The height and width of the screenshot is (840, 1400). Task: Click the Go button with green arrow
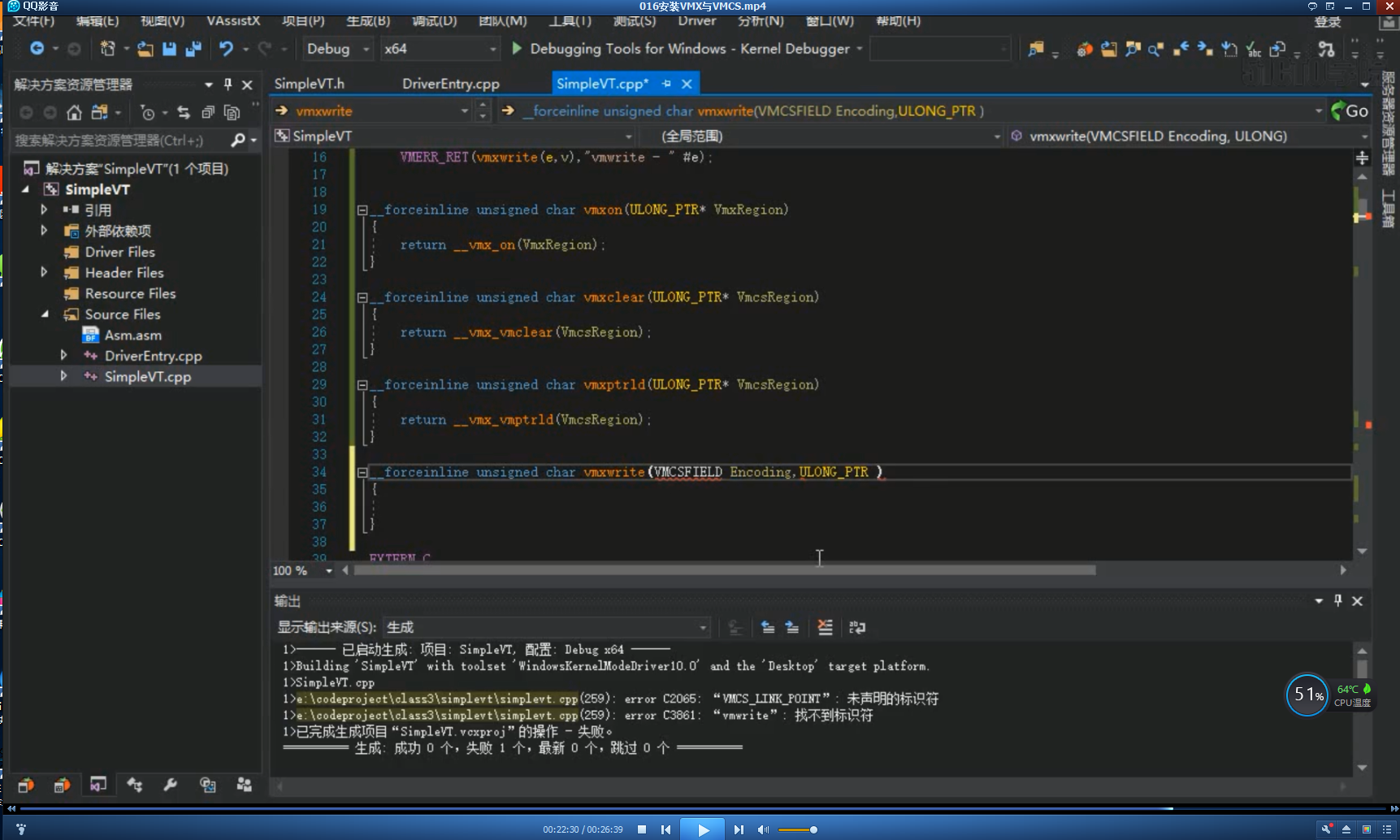1350,111
